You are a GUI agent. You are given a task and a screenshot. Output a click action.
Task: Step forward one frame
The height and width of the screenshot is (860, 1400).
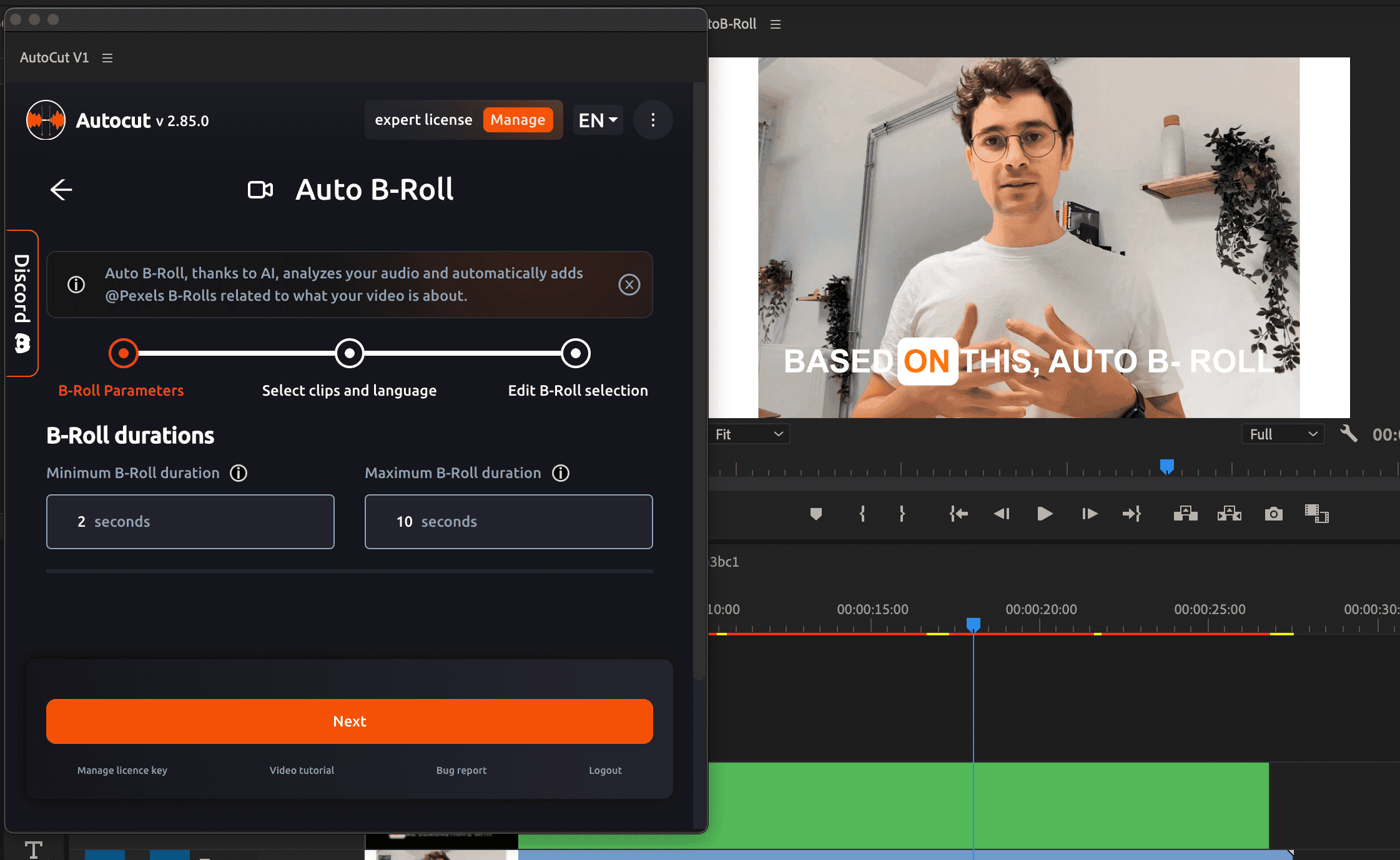pyautogui.click(x=1090, y=514)
